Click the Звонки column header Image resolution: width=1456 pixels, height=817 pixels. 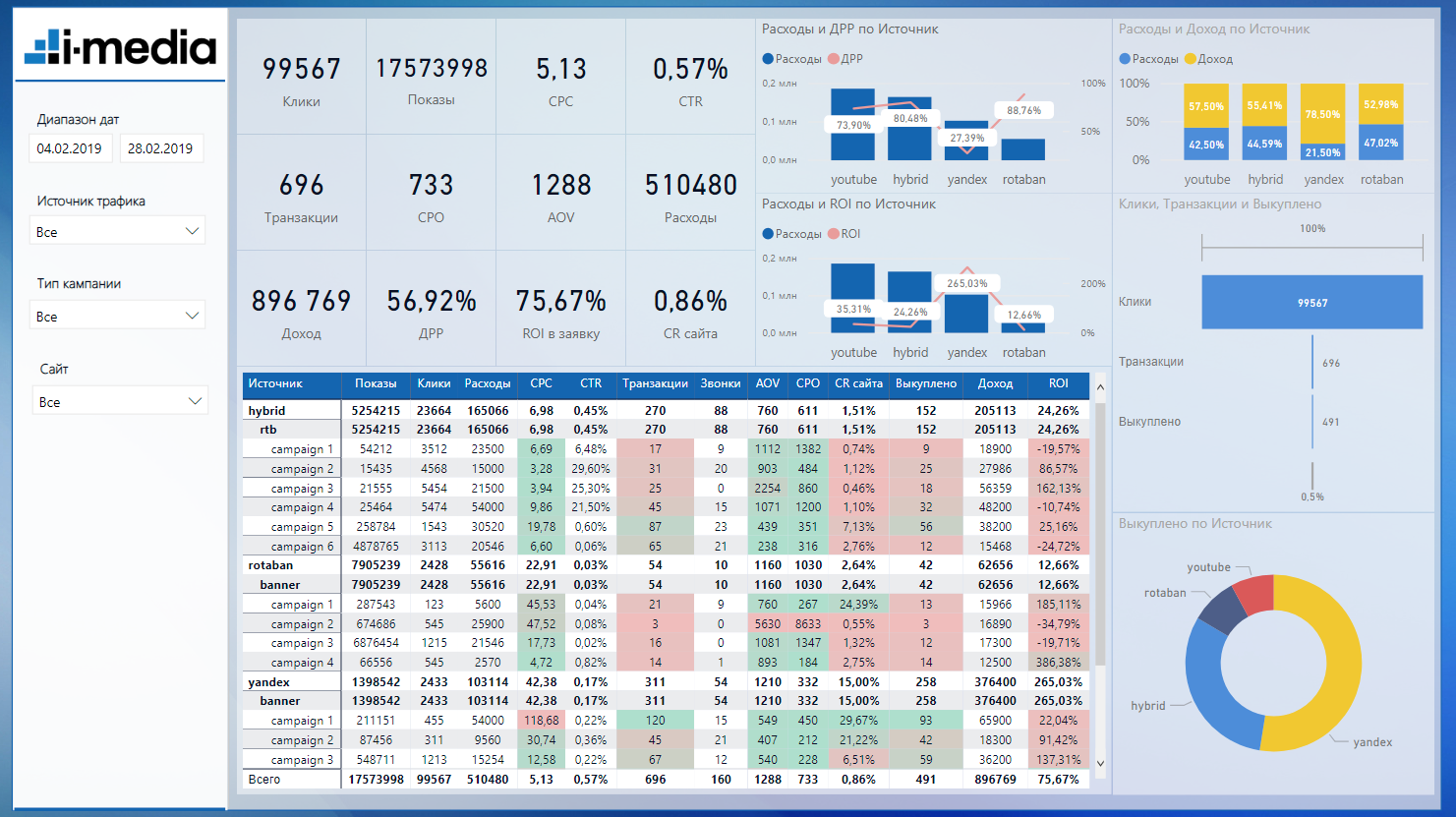click(x=721, y=383)
